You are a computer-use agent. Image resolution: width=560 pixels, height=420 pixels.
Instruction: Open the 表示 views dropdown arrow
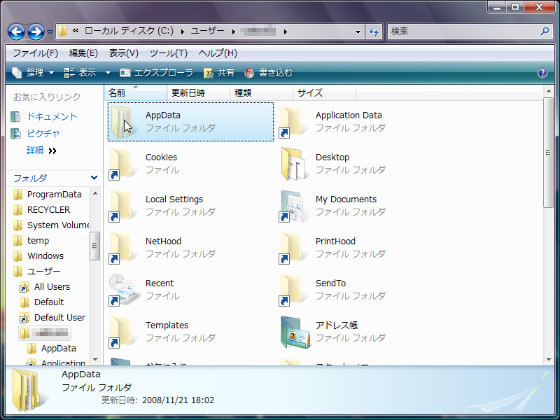tap(108, 73)
